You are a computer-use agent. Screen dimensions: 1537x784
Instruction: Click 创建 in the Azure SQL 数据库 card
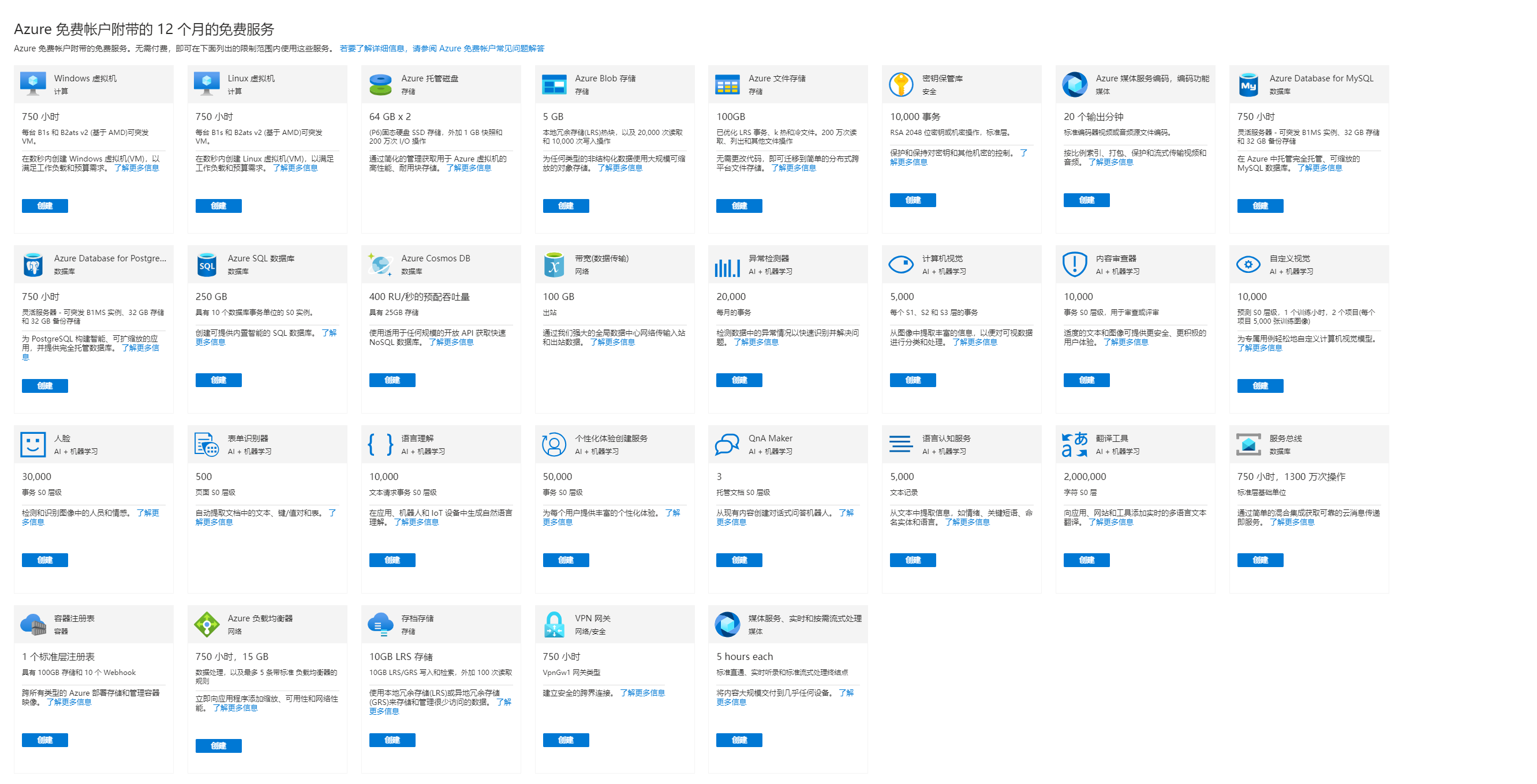coord(218,380)
